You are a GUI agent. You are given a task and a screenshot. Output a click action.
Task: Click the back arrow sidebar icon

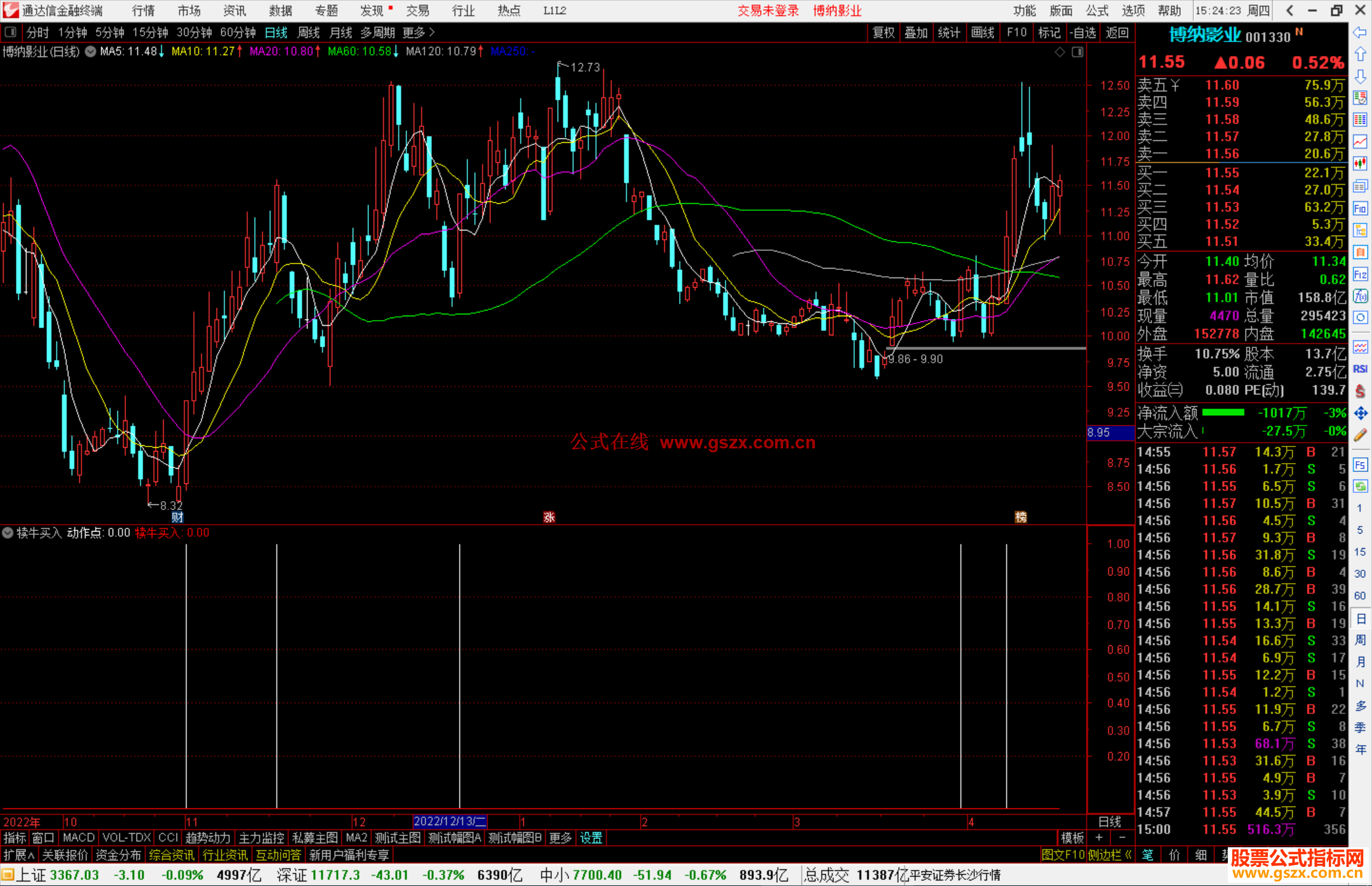point(1360,32)
